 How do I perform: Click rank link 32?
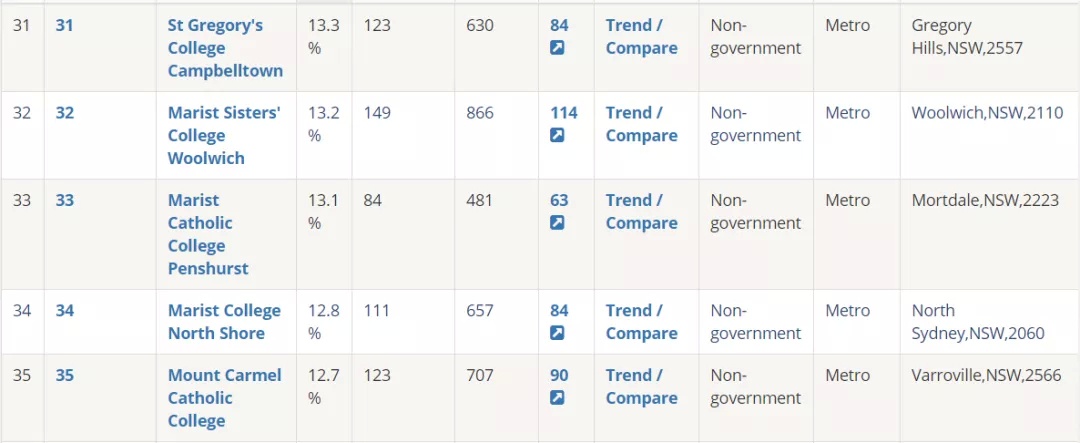(x=64, y=114)
